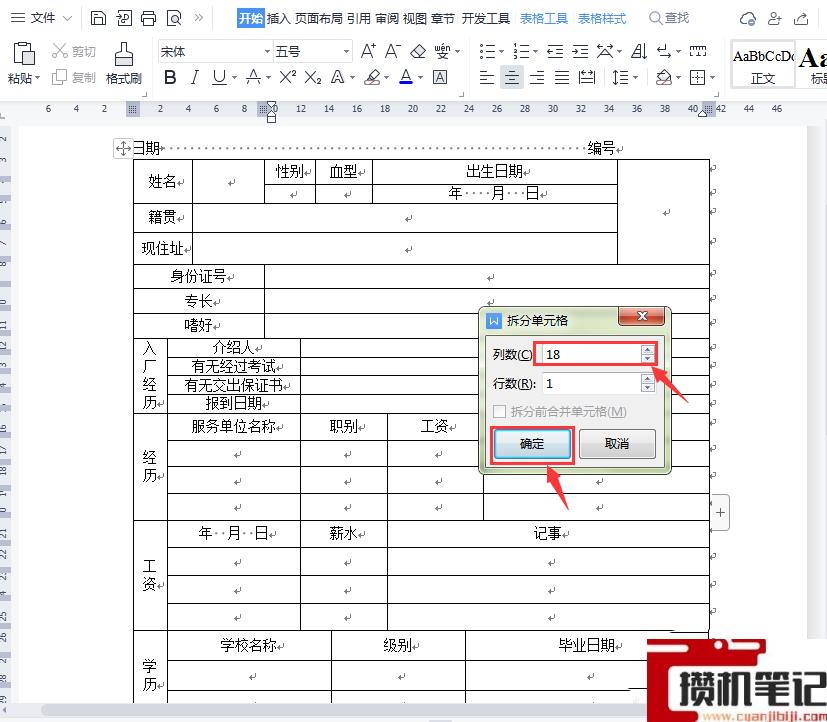Screen dimensions: 827x722
Task: Toggle Subscript formatting
Action: (313, 78)
